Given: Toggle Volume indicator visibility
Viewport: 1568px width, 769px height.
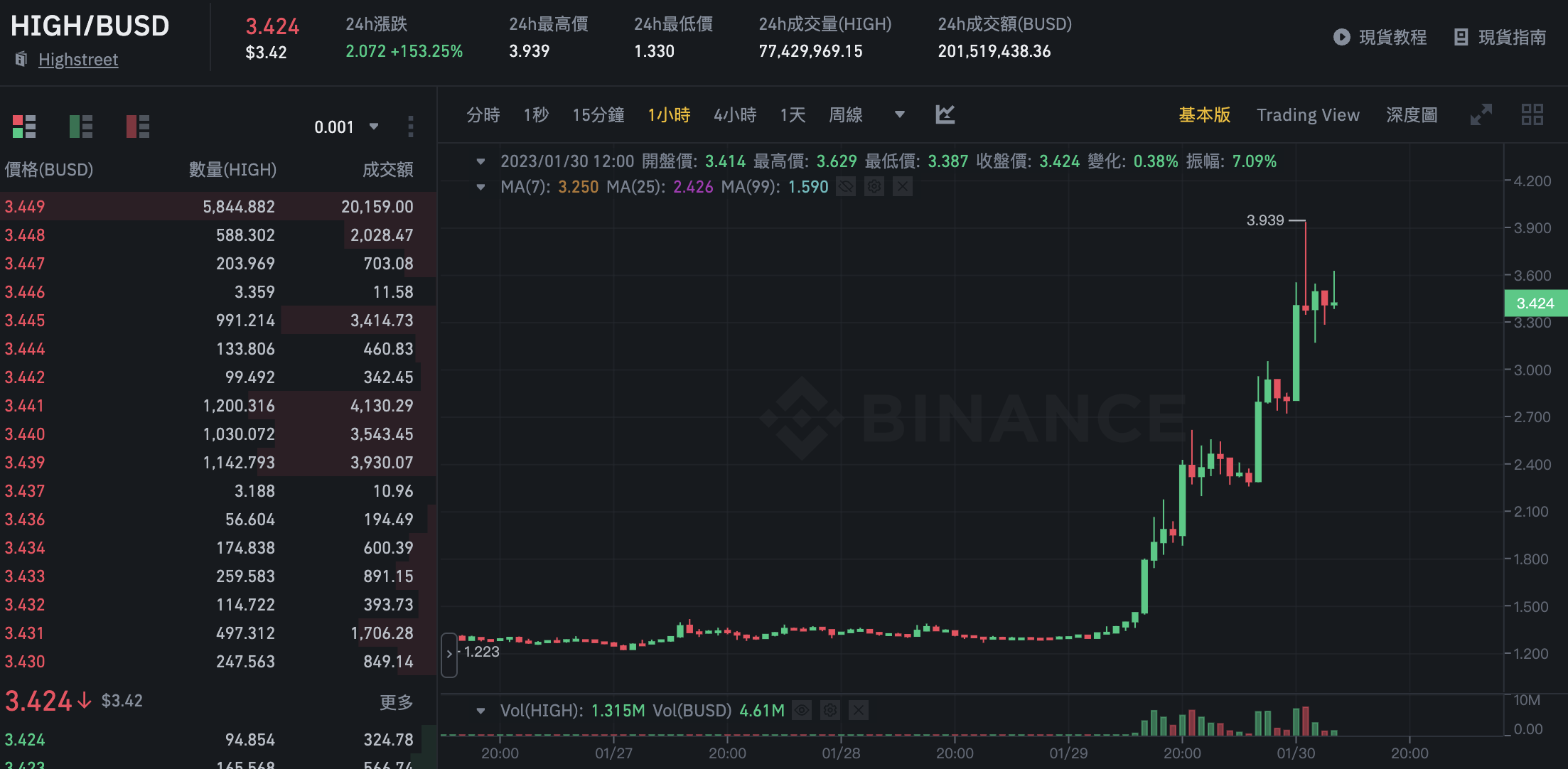Looking at the screenshot, I should [x=802, y=710].
